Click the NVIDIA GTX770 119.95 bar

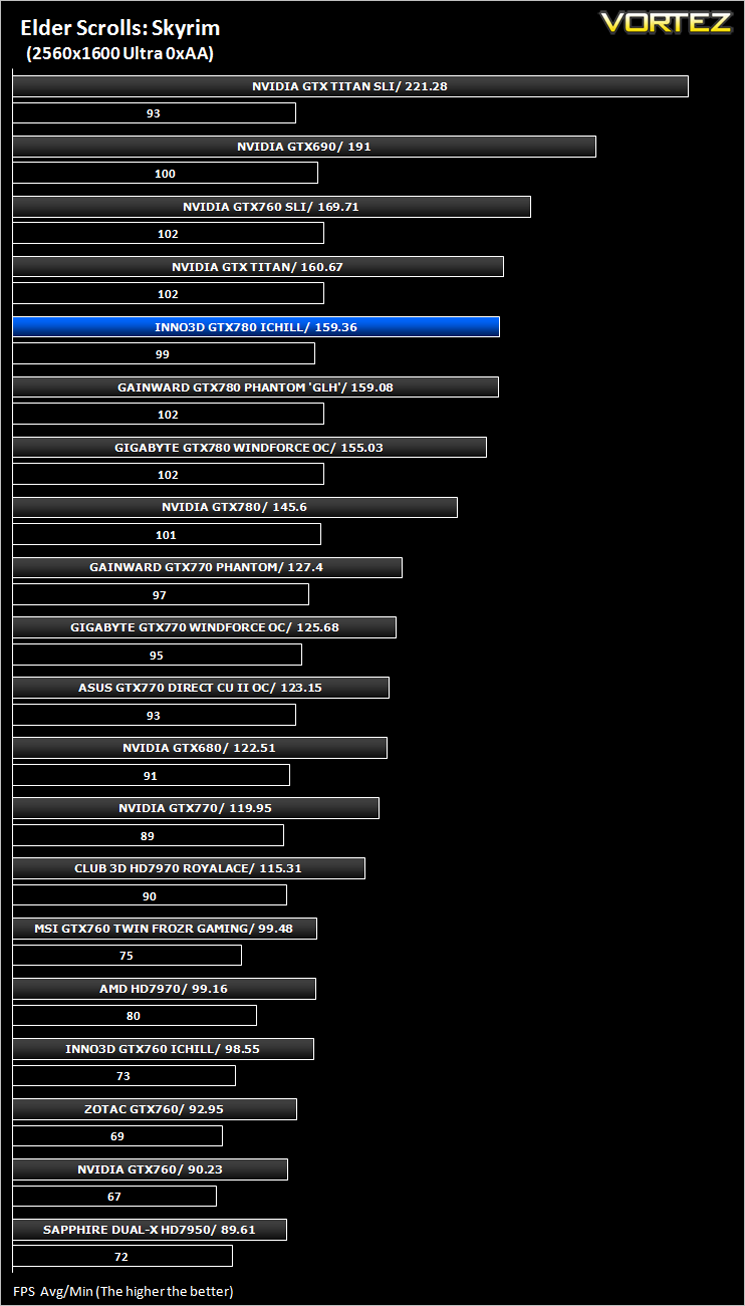coord(196,807)
